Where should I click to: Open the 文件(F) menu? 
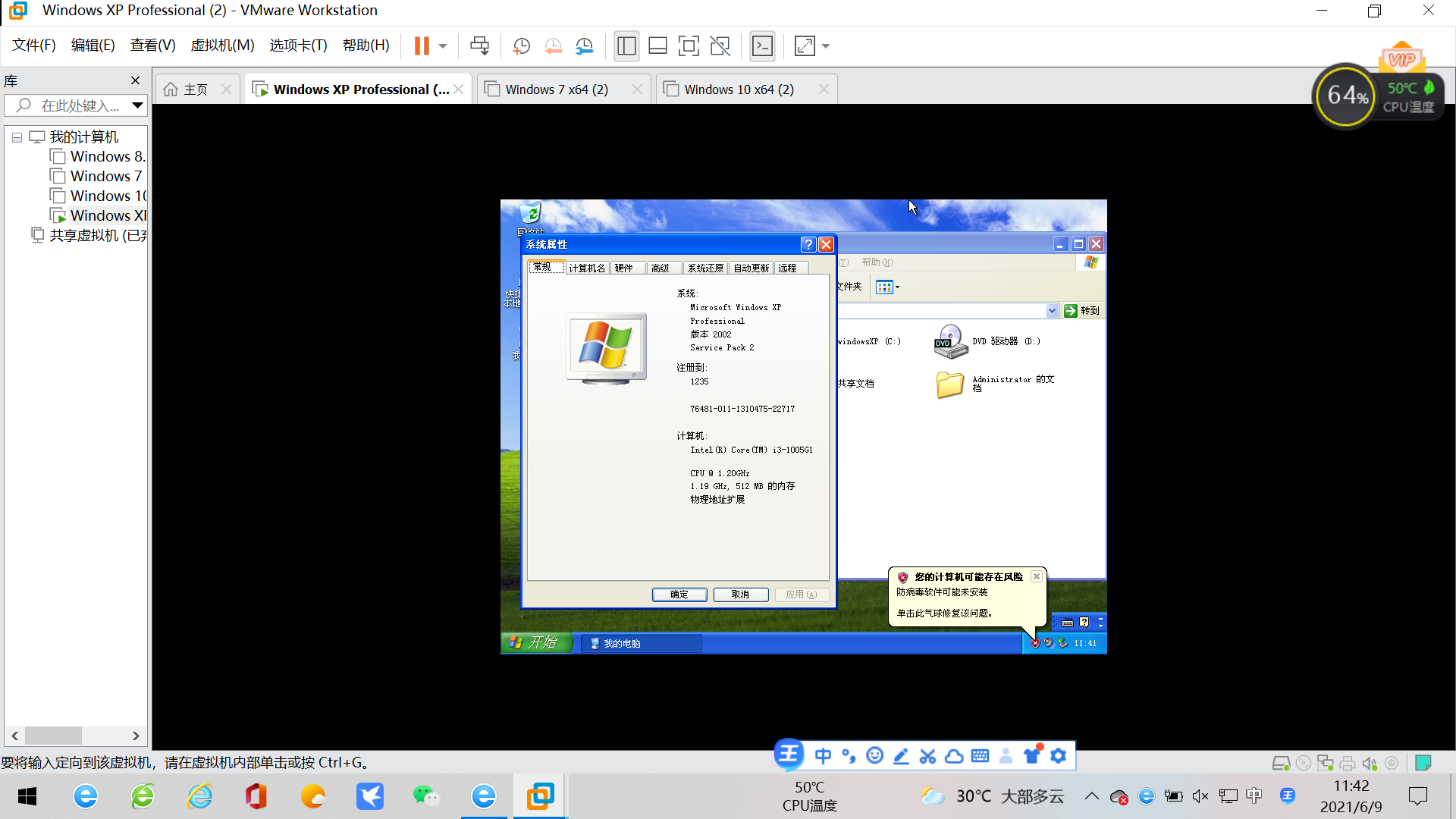click(x=34, y=45)
